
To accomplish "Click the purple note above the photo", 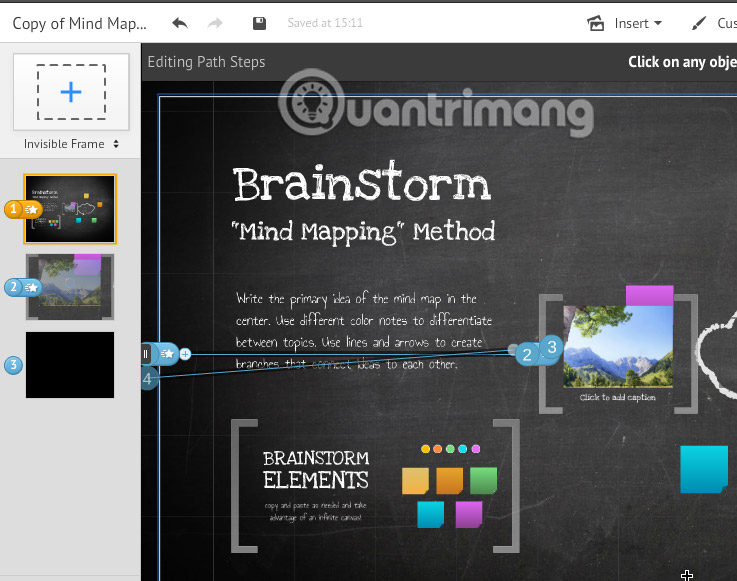I will (x=649, y=296).
